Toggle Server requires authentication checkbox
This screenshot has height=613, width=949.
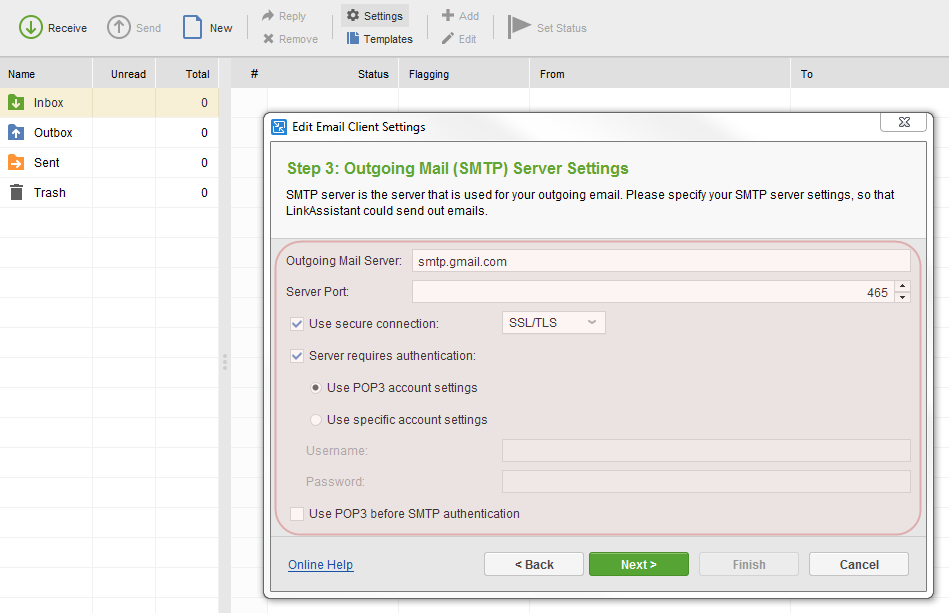(x=297, y=356)
